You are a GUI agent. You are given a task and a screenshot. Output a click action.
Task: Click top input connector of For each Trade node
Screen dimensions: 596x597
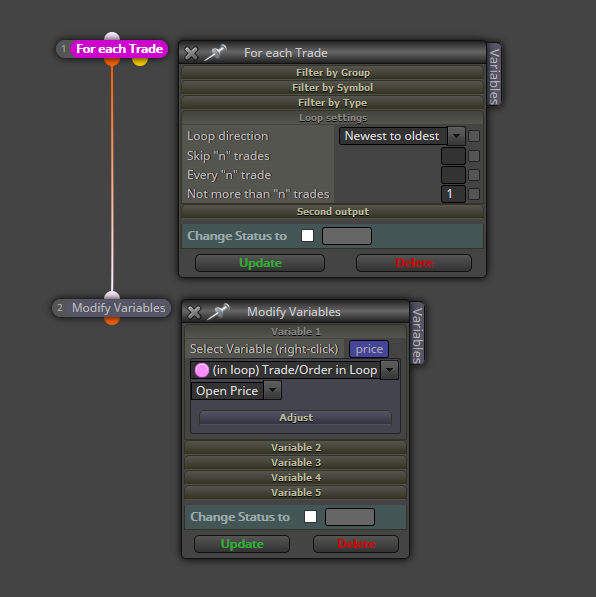pos(112,36)
